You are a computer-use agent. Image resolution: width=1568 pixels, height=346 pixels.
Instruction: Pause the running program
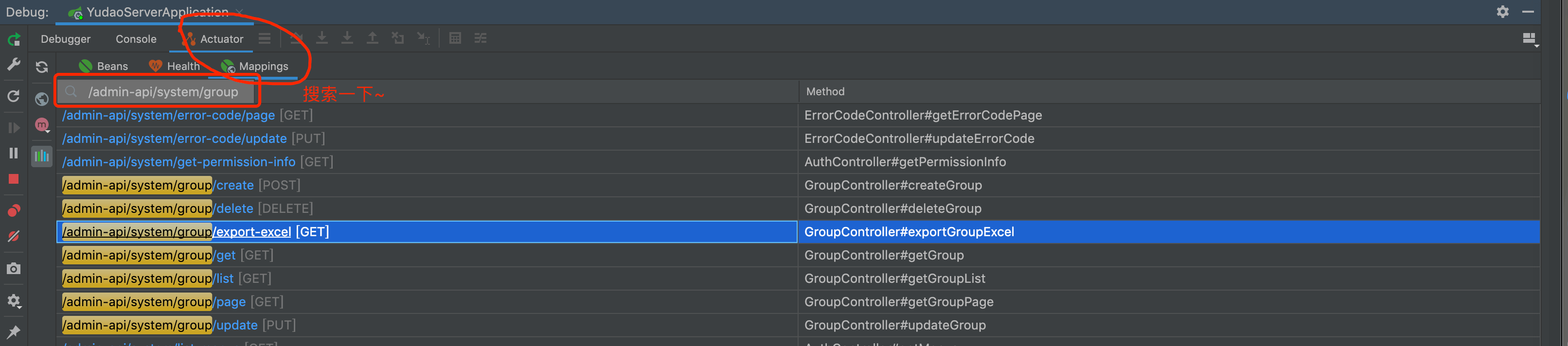coord(14,153)
